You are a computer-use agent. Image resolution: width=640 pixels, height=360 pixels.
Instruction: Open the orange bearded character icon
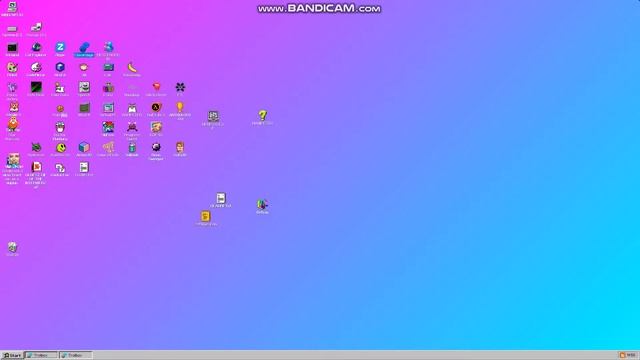pos(13,124)
